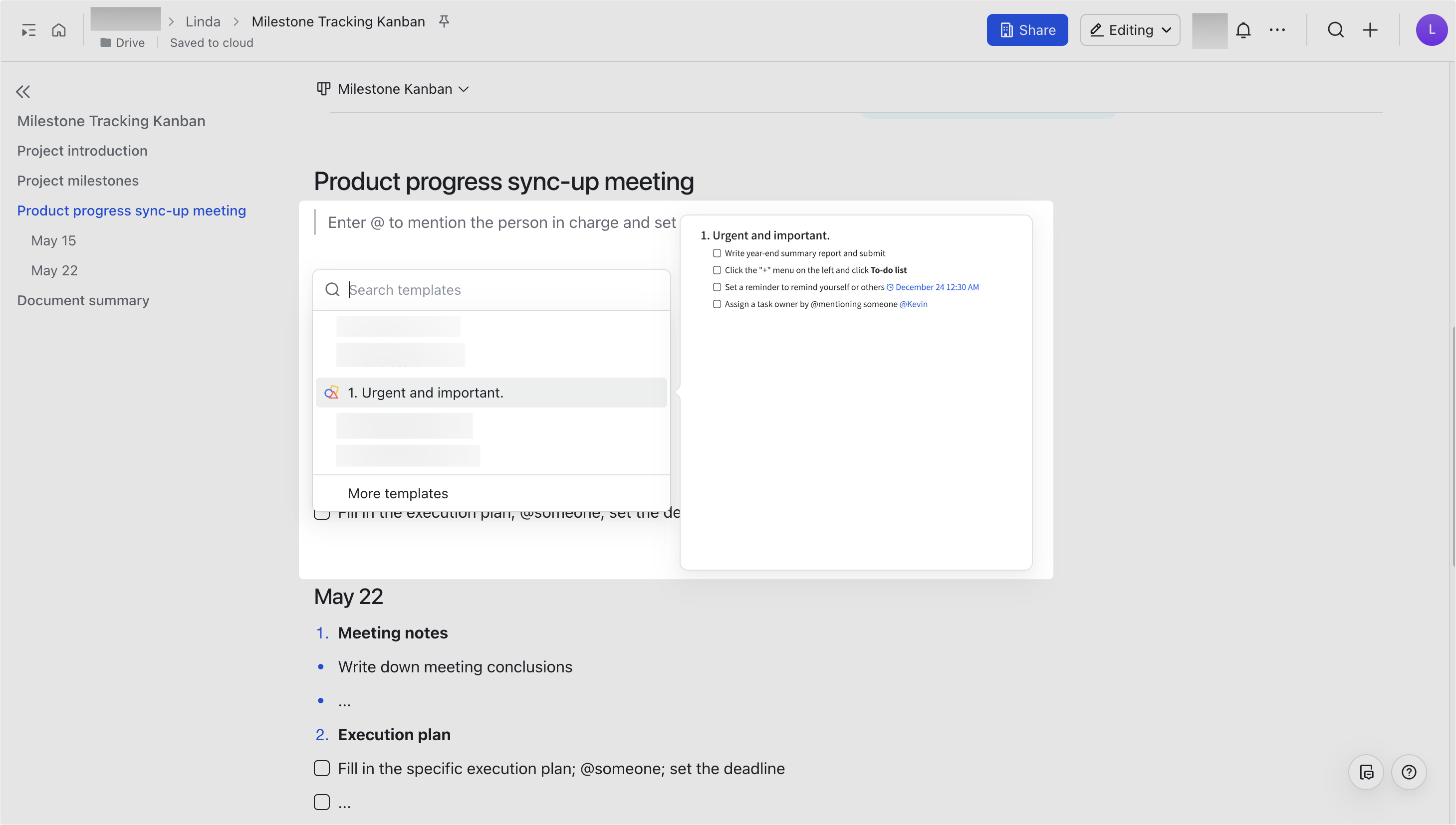Toggle the sidebar navigation icon
The image size is (1456, 825).
(x=28, y=30)
